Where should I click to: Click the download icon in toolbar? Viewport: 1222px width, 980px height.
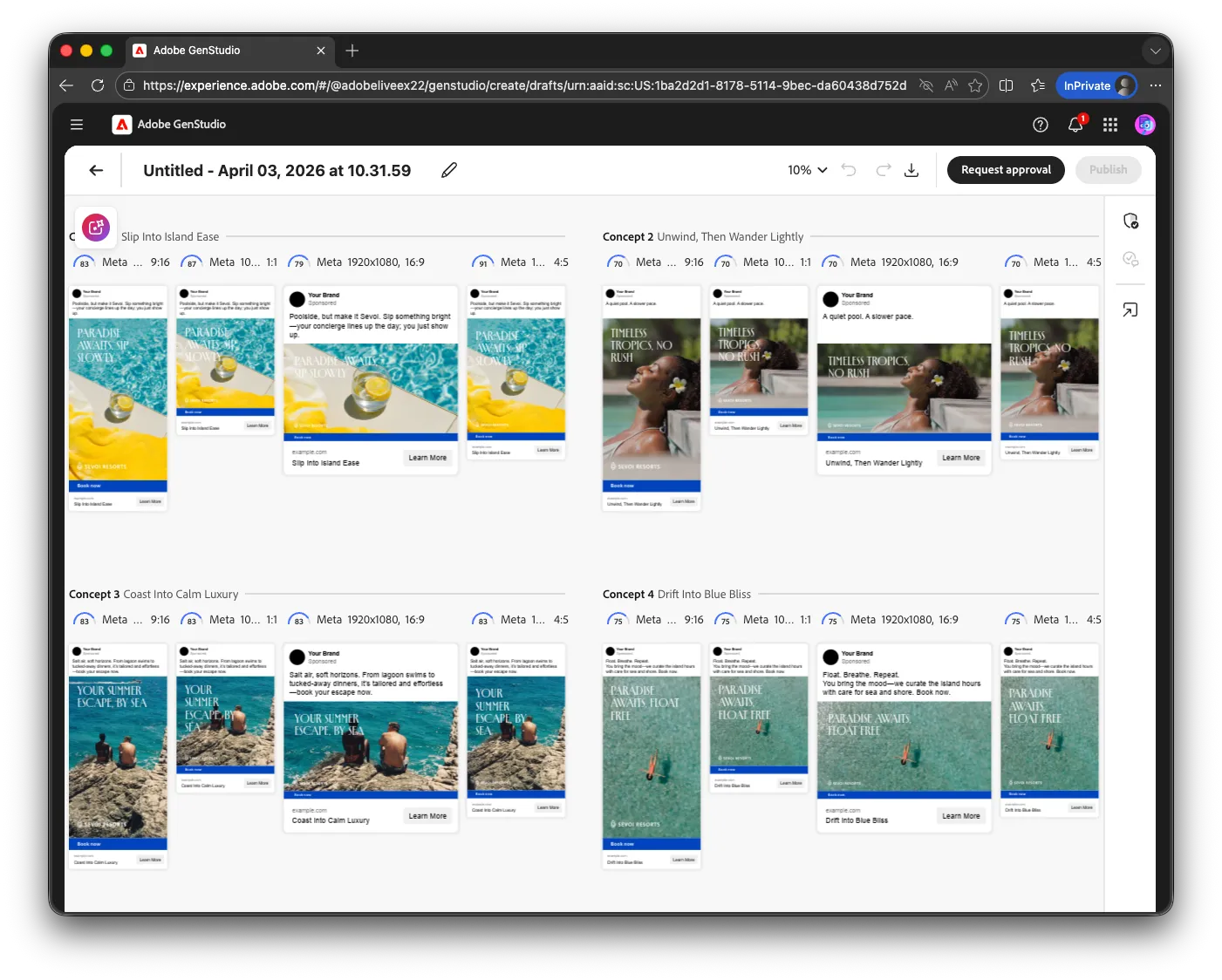pos(911,170)
